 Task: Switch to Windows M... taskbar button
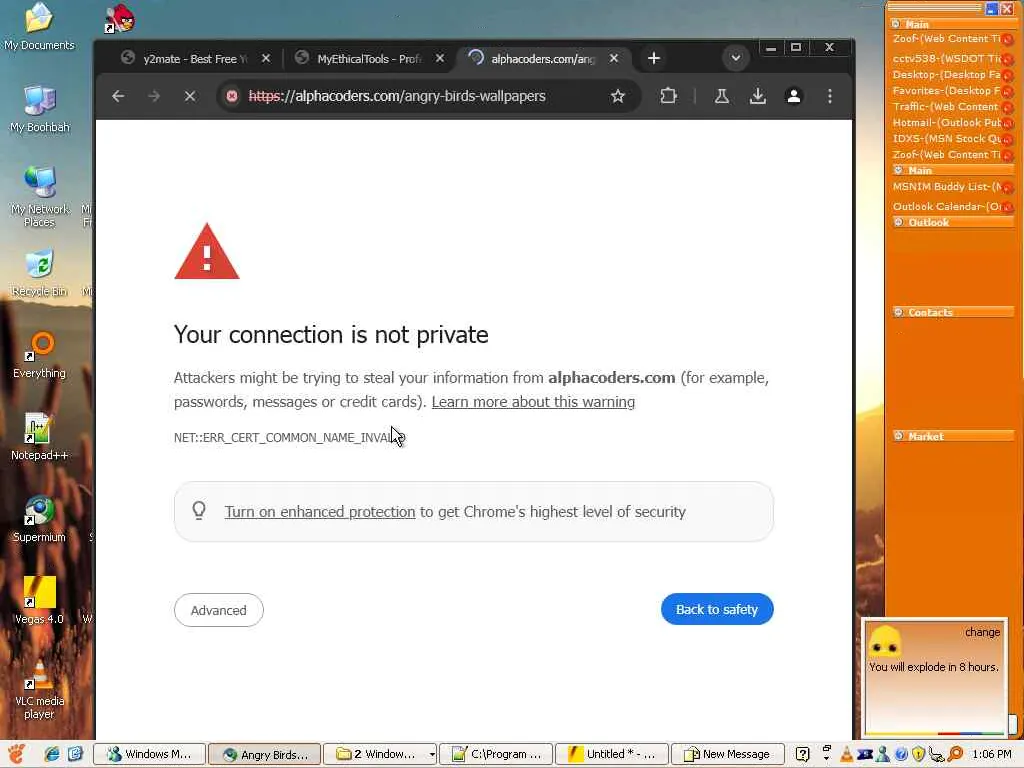(x=150, y=754)
